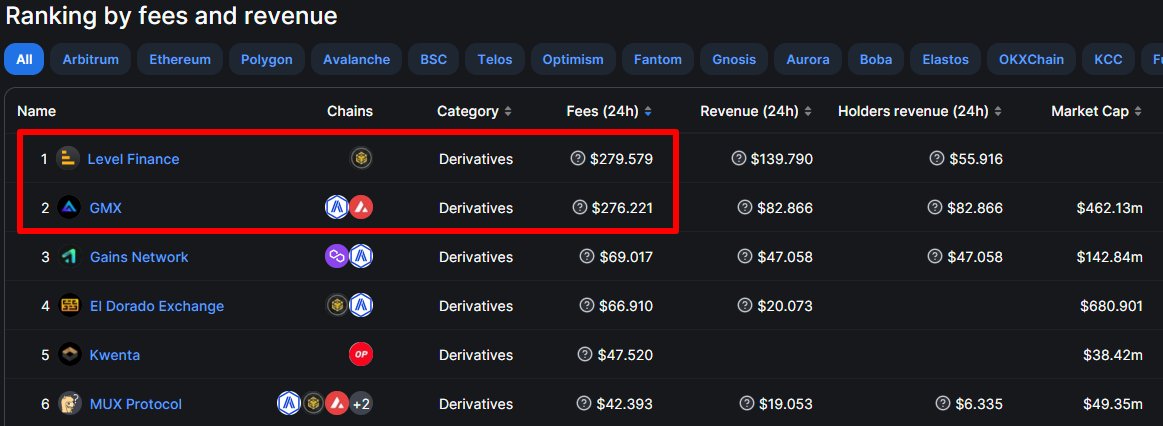Click the MUX Protocol logo icon
The image size is (1163, 426).
point(70,403)
